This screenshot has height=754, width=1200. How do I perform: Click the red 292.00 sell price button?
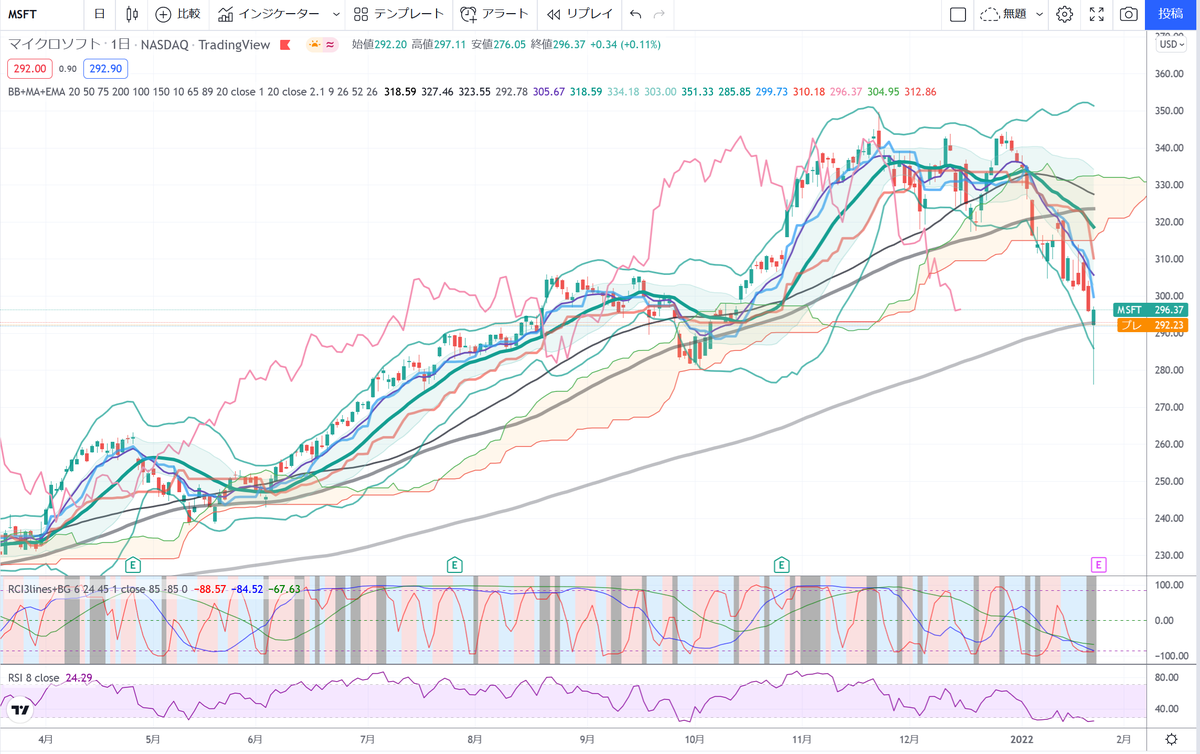pyautogui.click(x=28, y=69)
